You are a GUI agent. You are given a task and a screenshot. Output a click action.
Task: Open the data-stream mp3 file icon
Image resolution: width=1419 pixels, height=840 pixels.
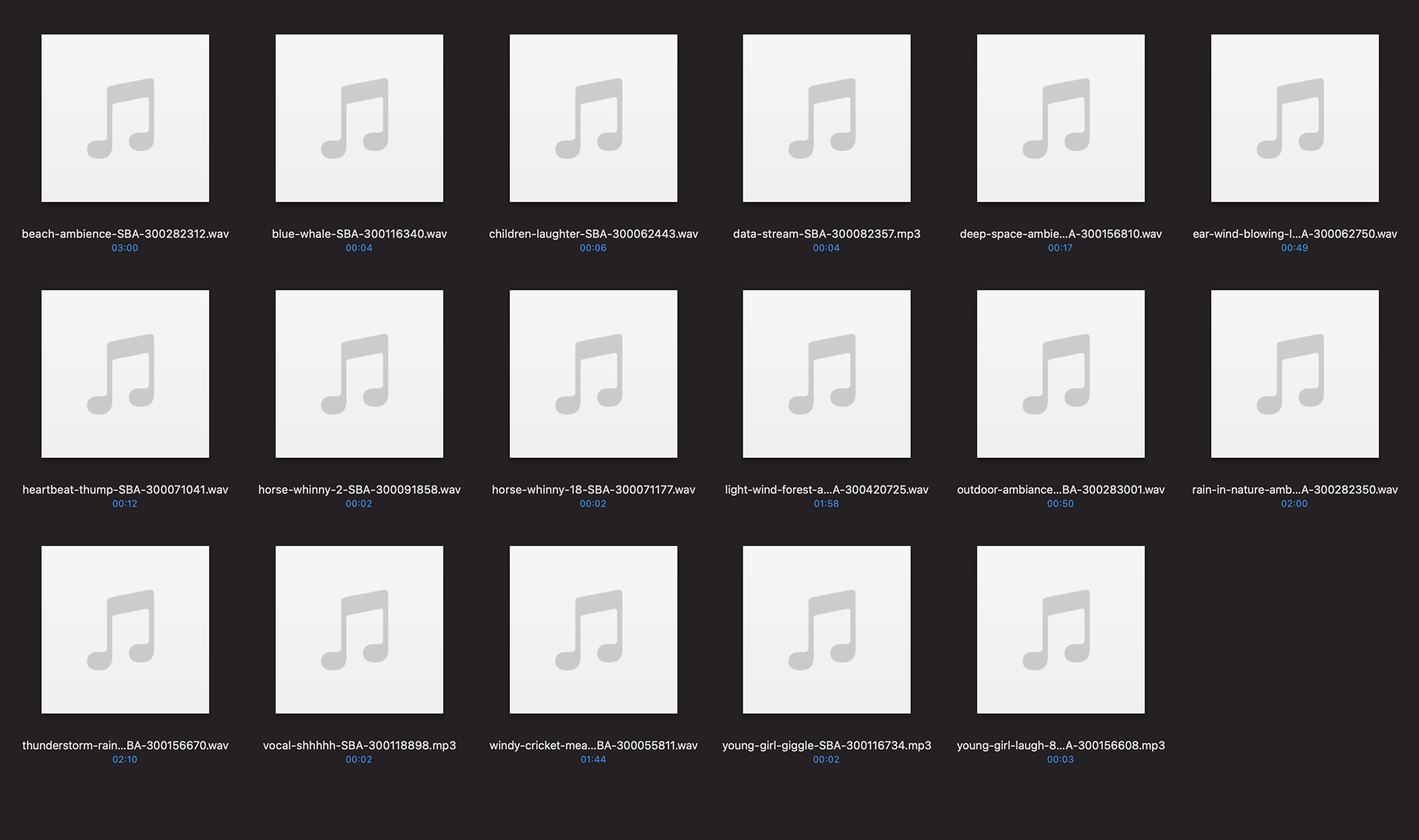(826, 118)
